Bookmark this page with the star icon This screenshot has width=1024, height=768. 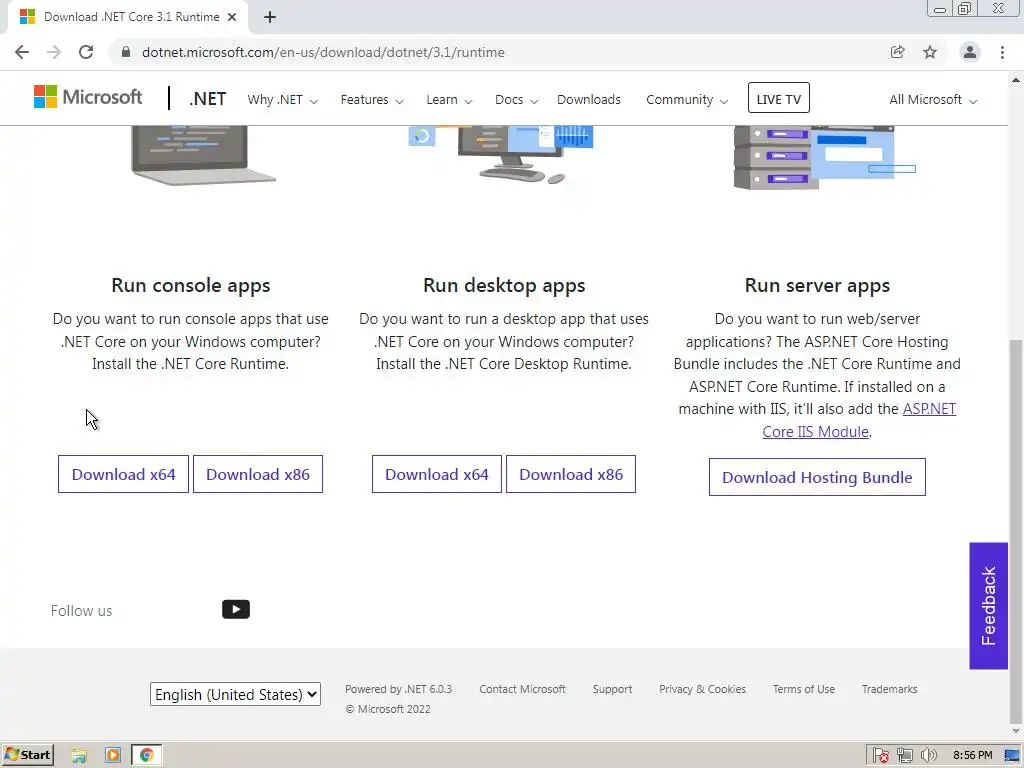930,52
